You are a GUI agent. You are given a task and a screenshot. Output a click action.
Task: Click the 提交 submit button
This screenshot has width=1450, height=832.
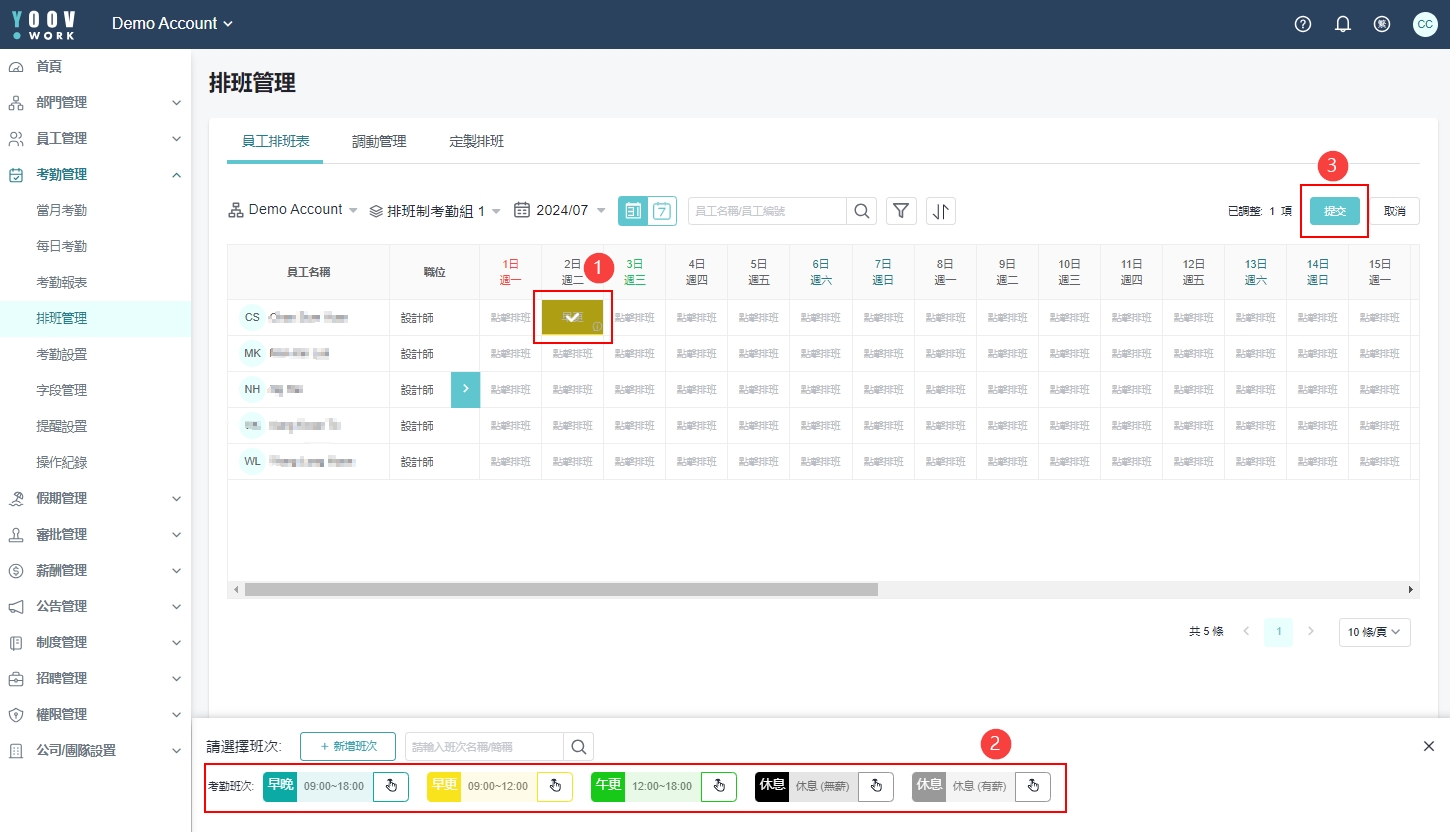(x=1334, y=211)
